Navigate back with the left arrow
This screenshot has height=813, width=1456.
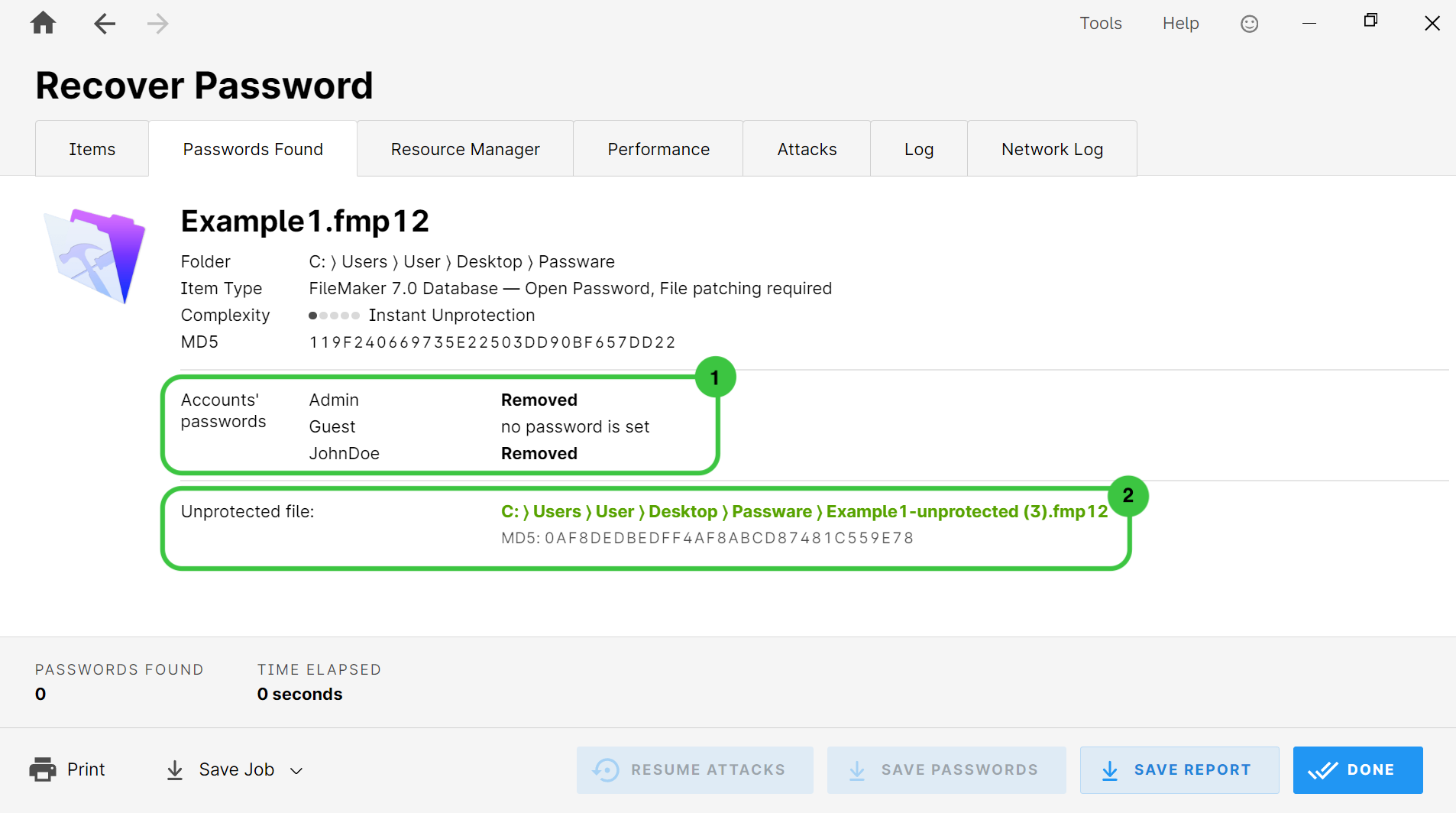point(105,24)
